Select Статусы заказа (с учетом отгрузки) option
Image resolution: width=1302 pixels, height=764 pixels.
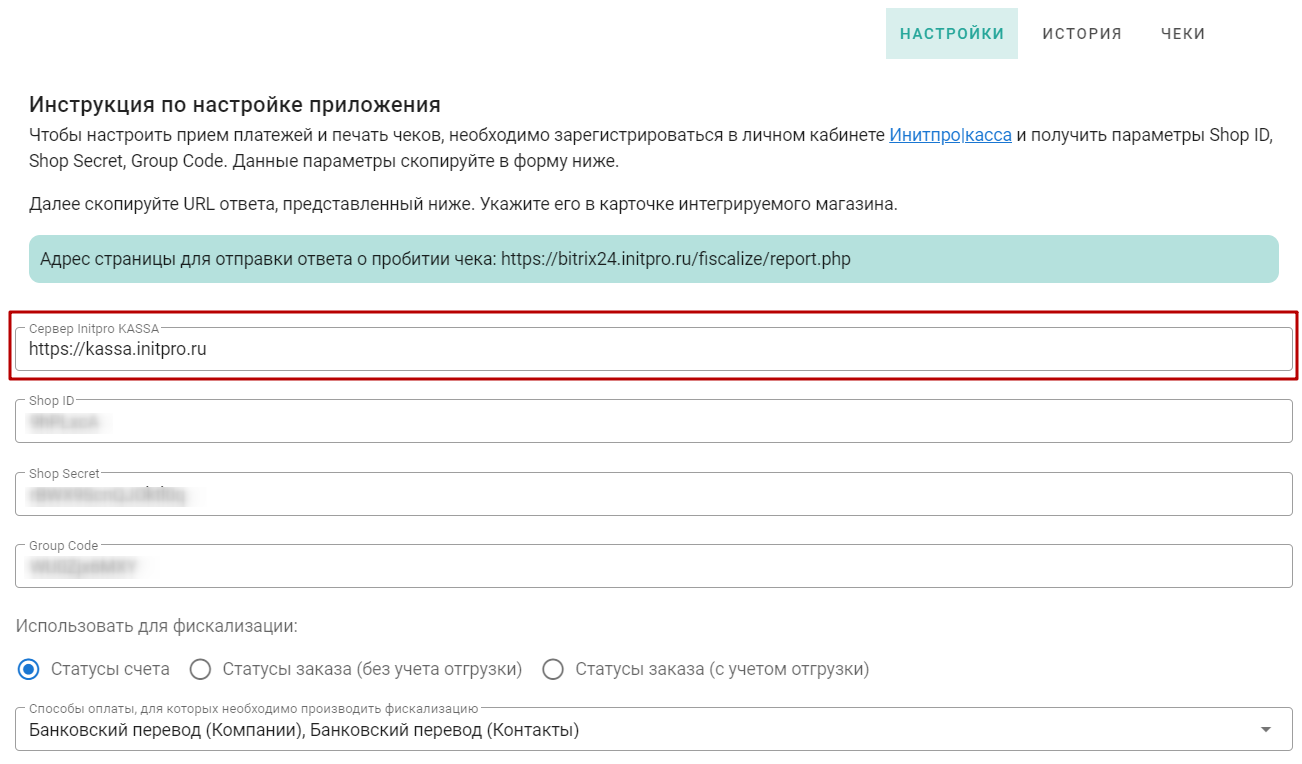click(x=553, y=669)
